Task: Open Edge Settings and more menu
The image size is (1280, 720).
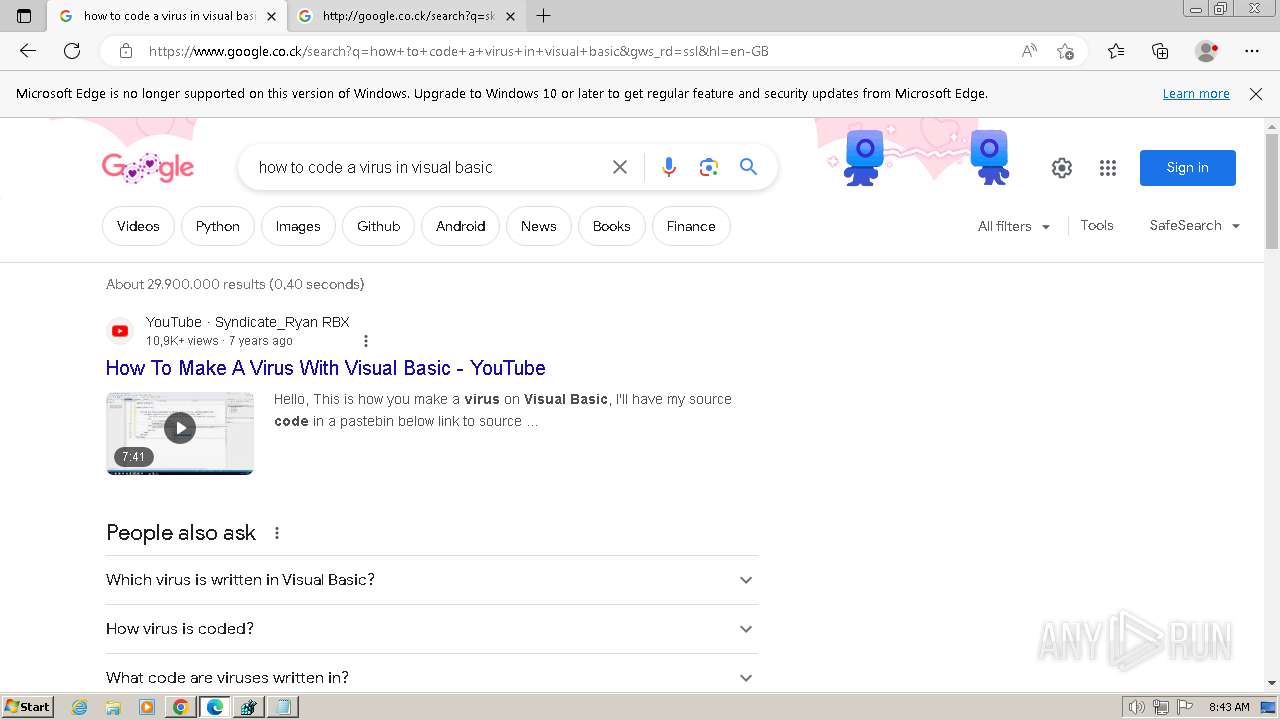Action: tap(1252, 51)
